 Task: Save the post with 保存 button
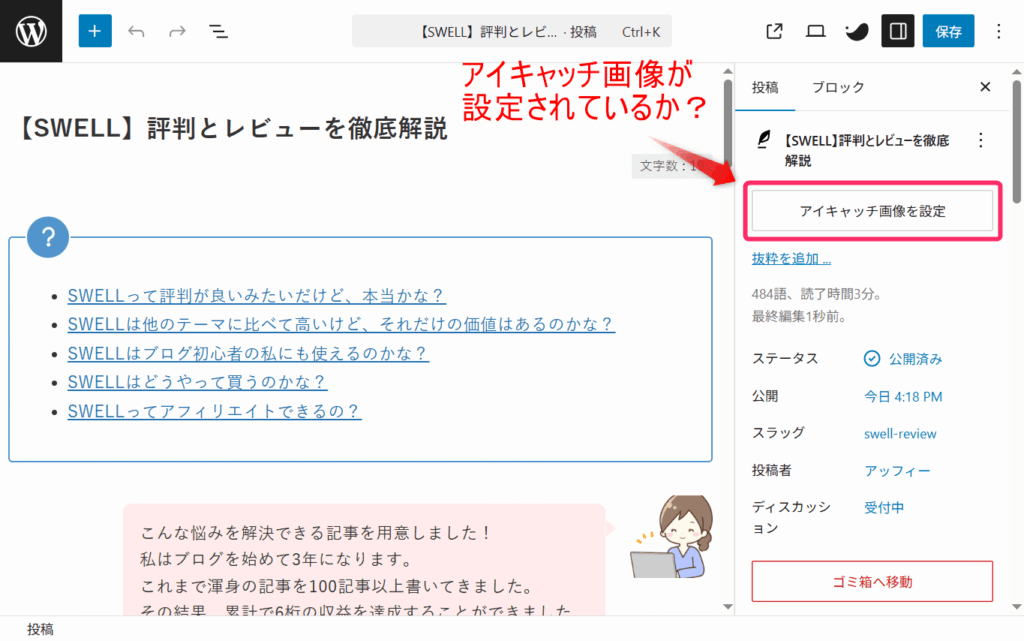point(948,31)
